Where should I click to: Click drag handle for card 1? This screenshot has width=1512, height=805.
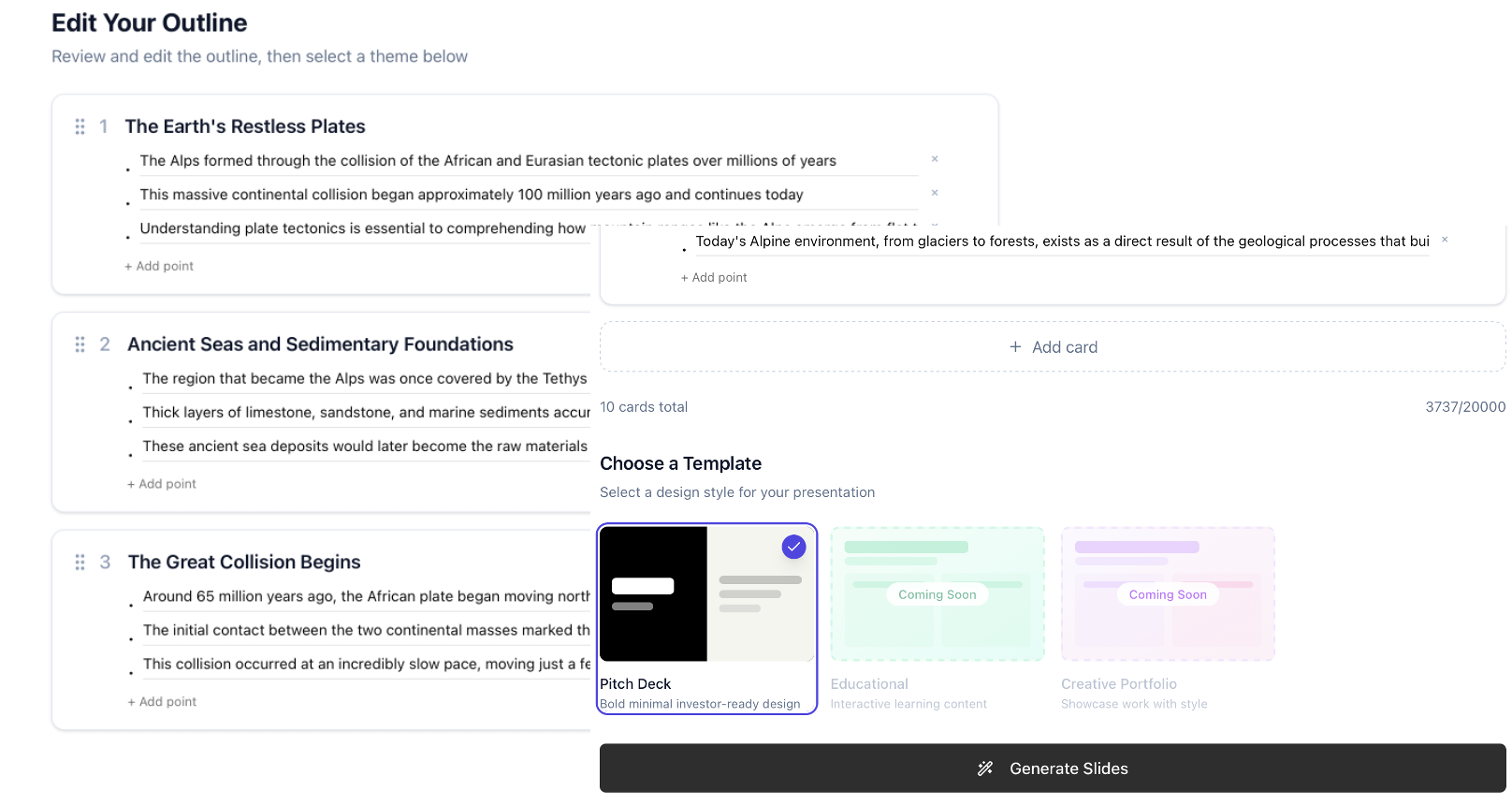tap(80, 126)
